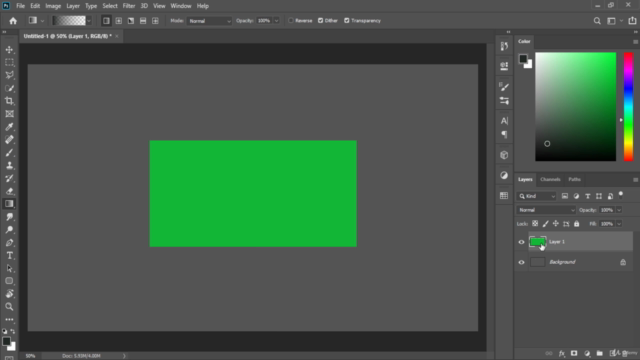Screen dimensions: 640x360
Task: Click the foreground color swatch in toolbar
Action: pos(6,341)
